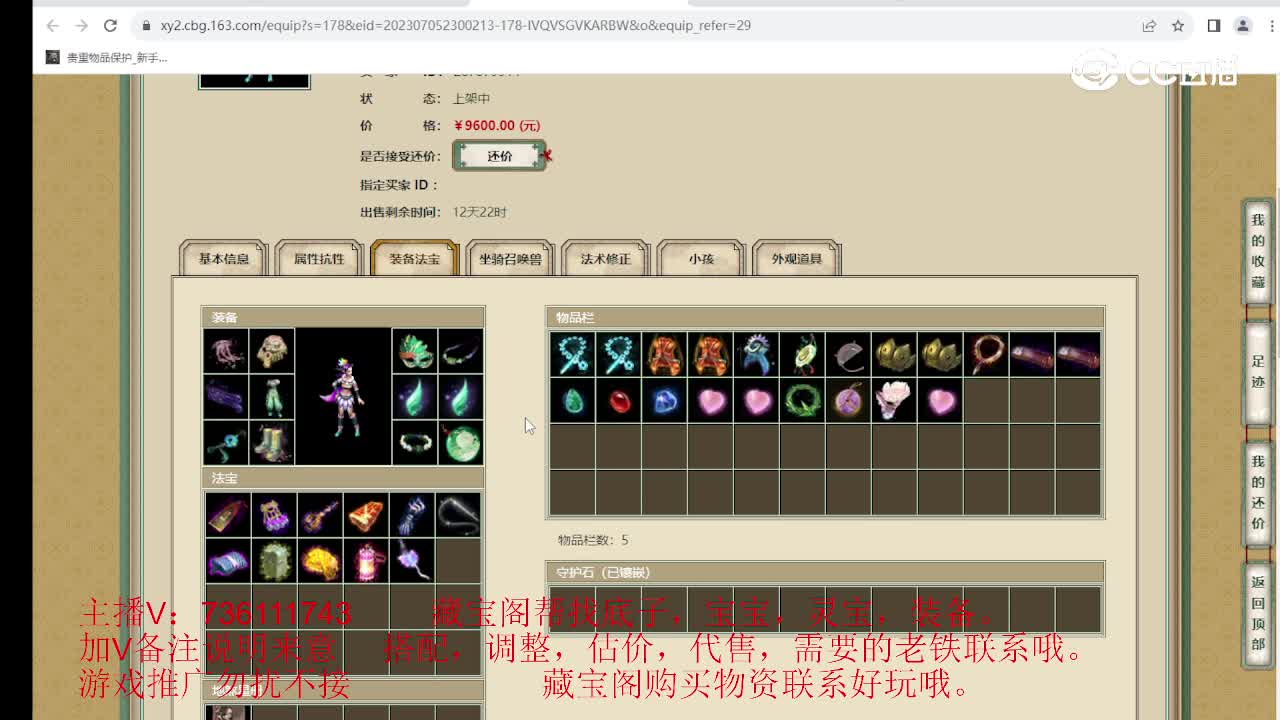Viewport: 1280px width, 720px height.
Task: Go back in the browser
Action: [52, 25]
